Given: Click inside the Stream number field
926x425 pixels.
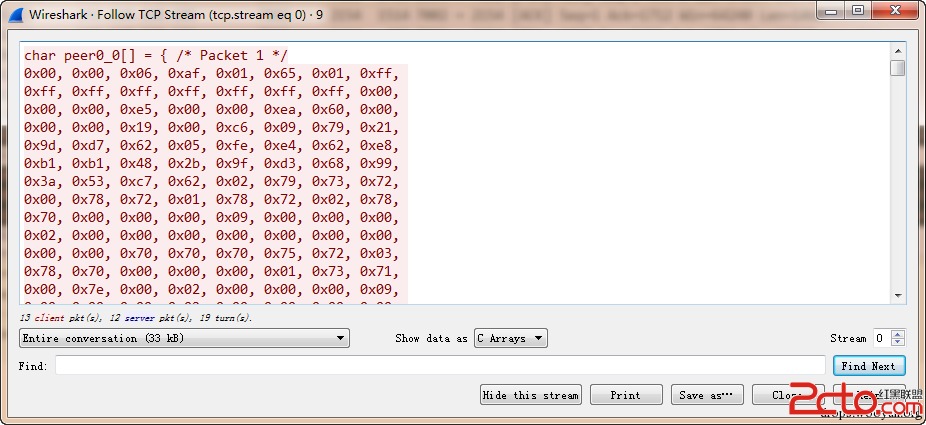Looking at the screenshot, I should 880,338.
